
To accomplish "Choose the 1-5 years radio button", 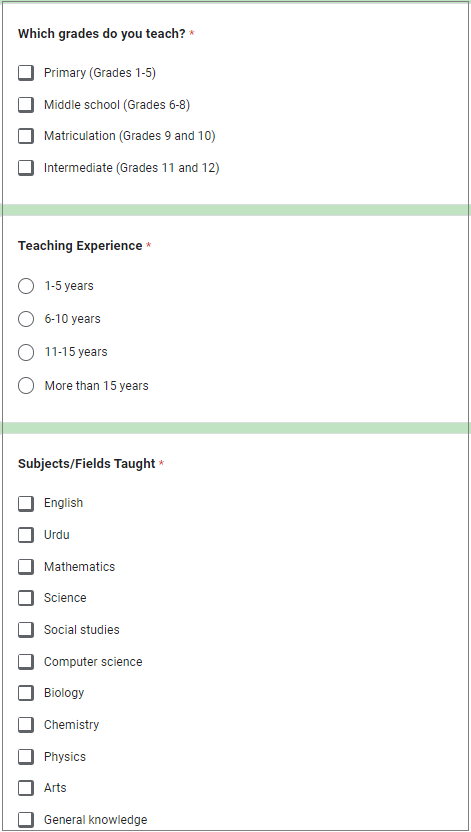I will click(x=25, y=286).
